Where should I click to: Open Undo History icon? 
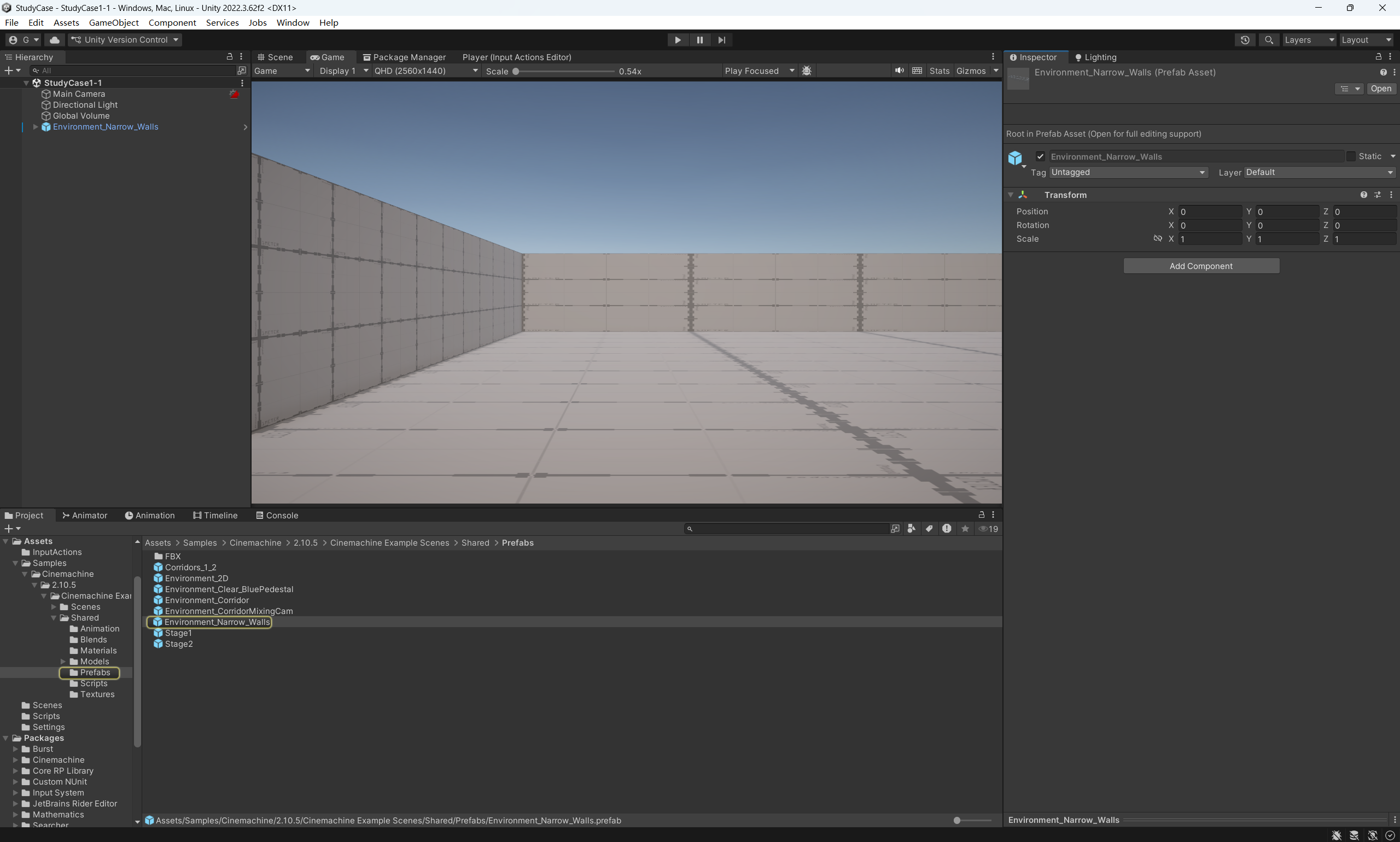(x=1245, y=40)
